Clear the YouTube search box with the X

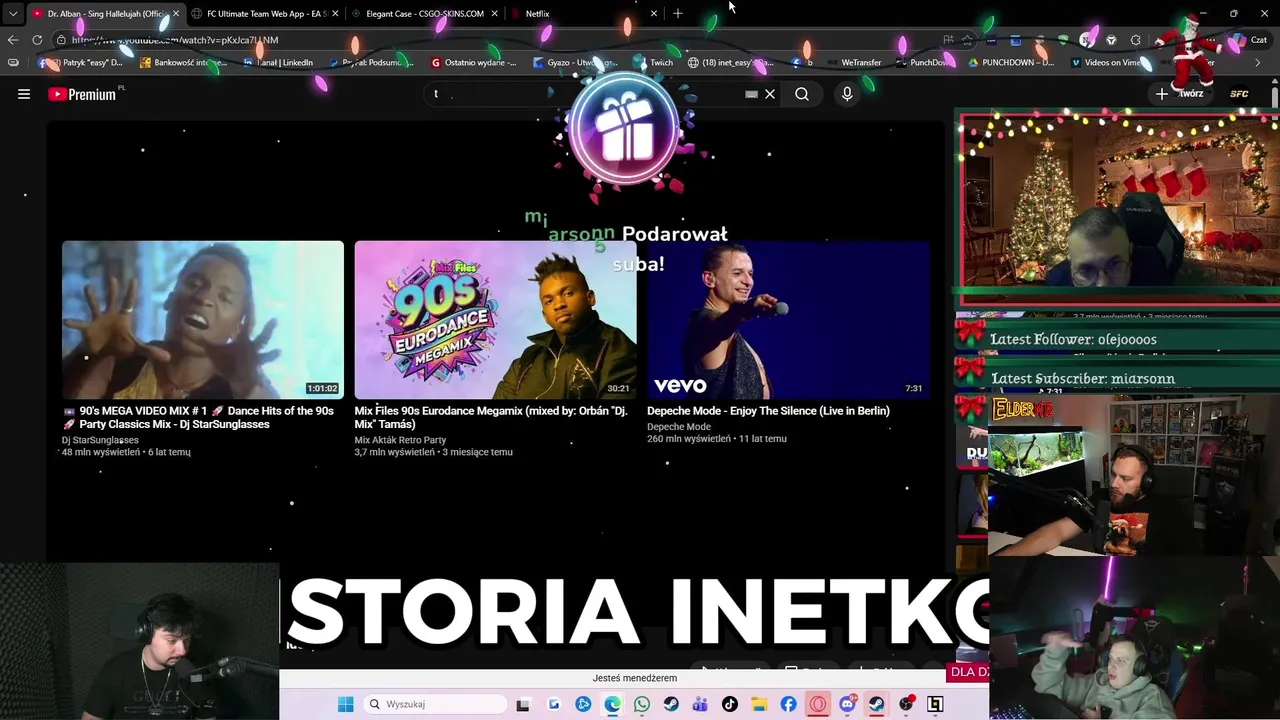click(770, 94)
